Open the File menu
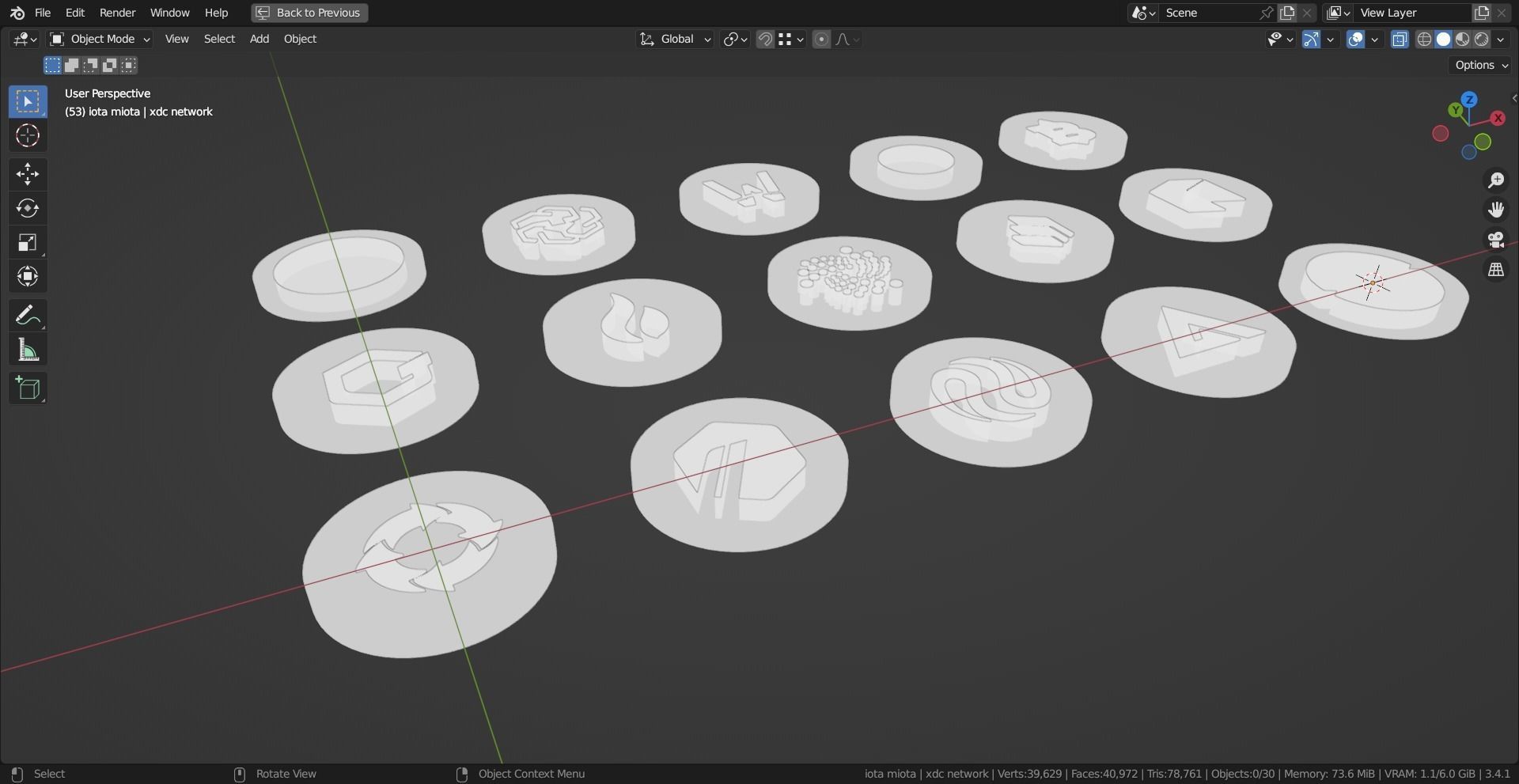 coord(43,13)
